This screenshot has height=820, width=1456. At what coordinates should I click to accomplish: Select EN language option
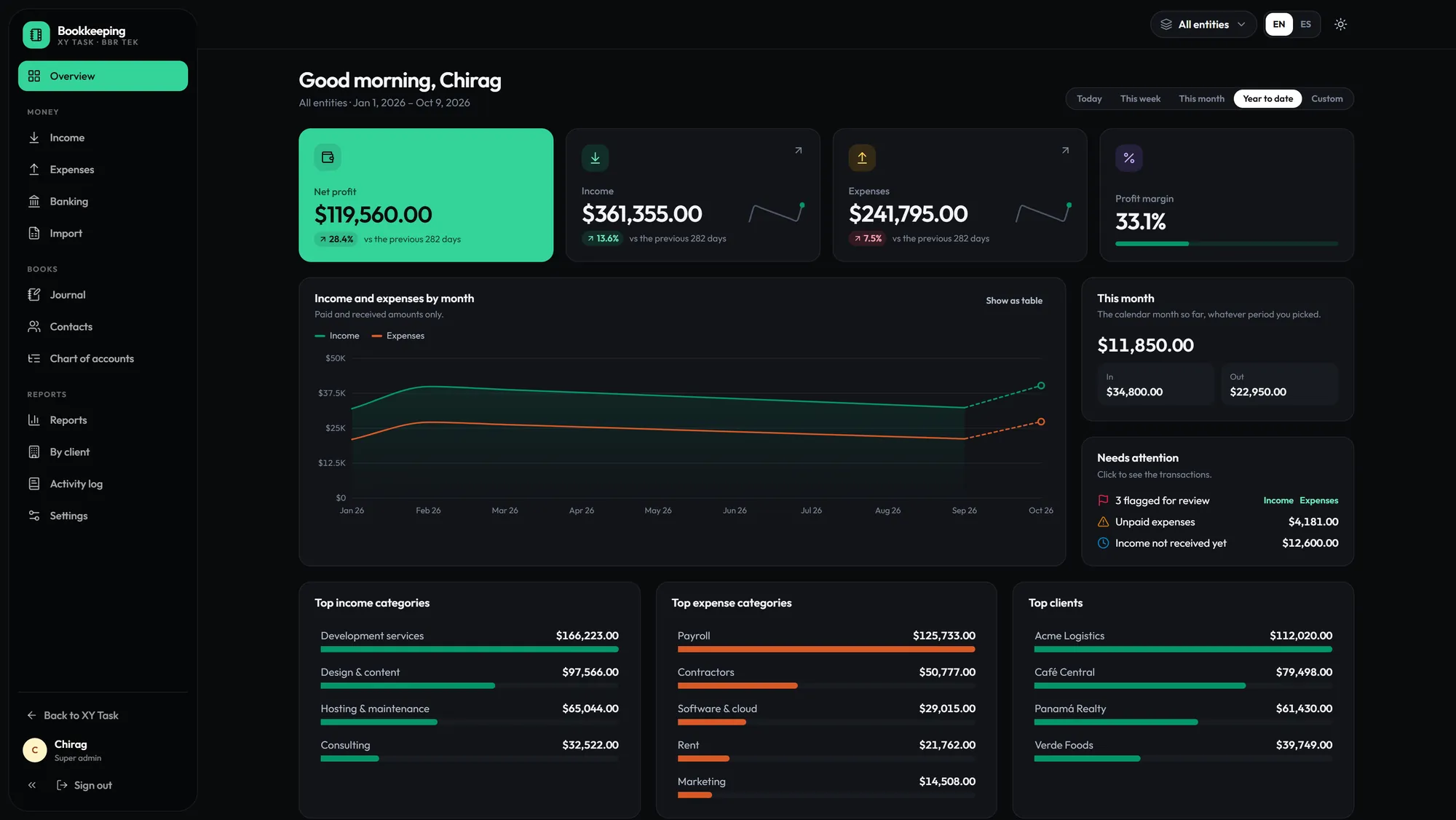[x=1279, y=25]
